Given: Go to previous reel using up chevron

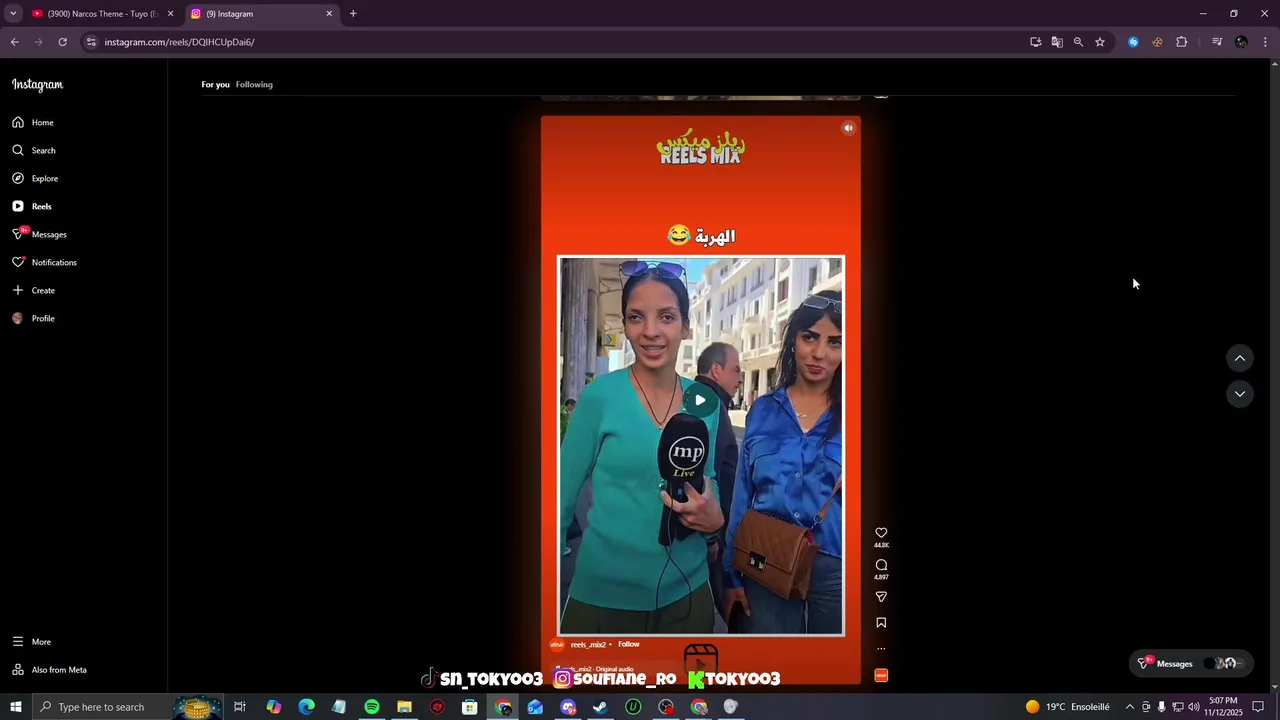Looking at the screenshot, I should 1239,358.
